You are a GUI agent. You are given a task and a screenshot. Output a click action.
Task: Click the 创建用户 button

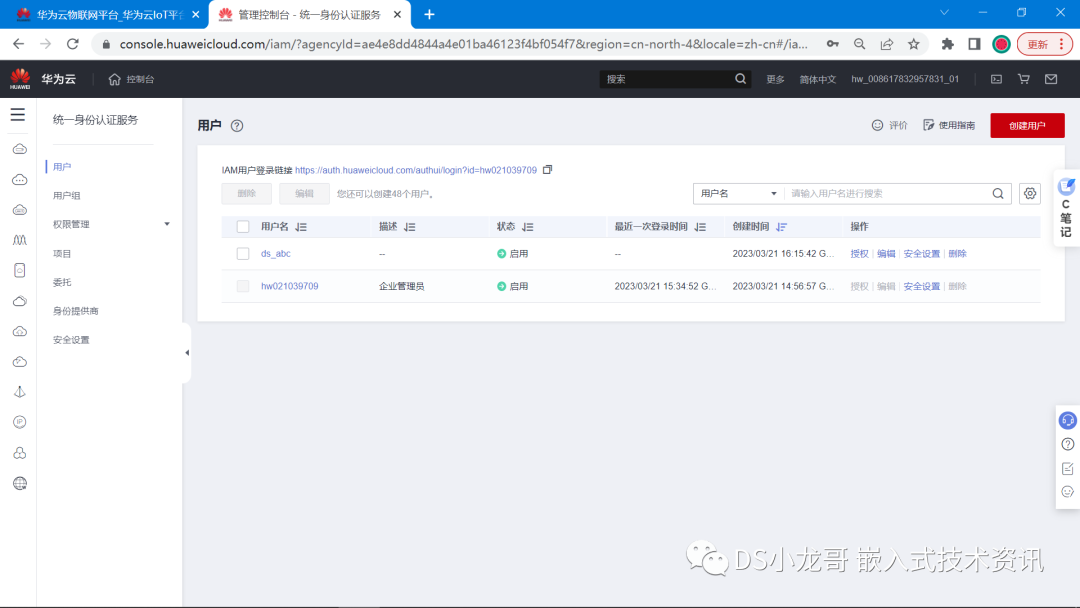1027,125
